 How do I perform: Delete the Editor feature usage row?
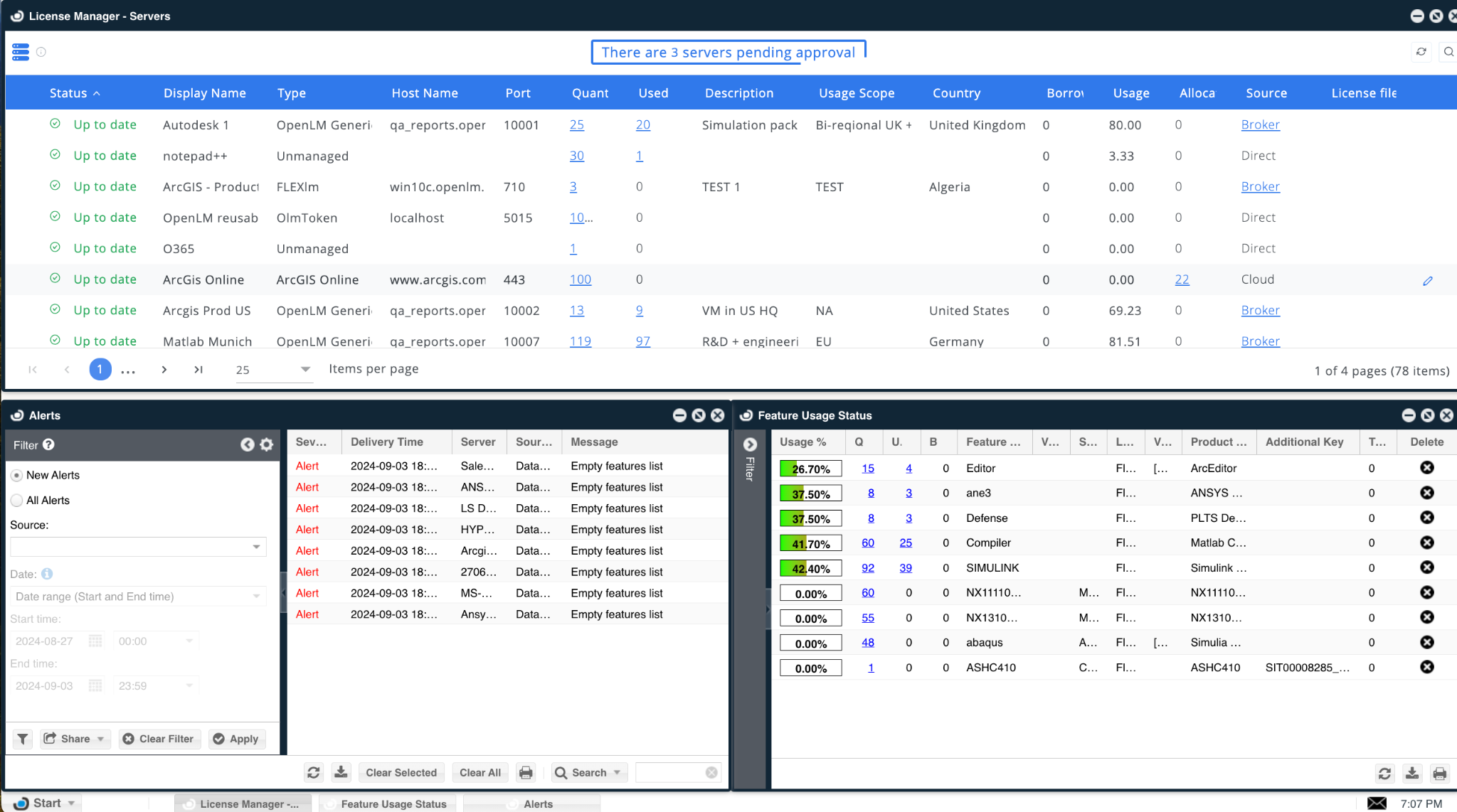coord(1426,468)
